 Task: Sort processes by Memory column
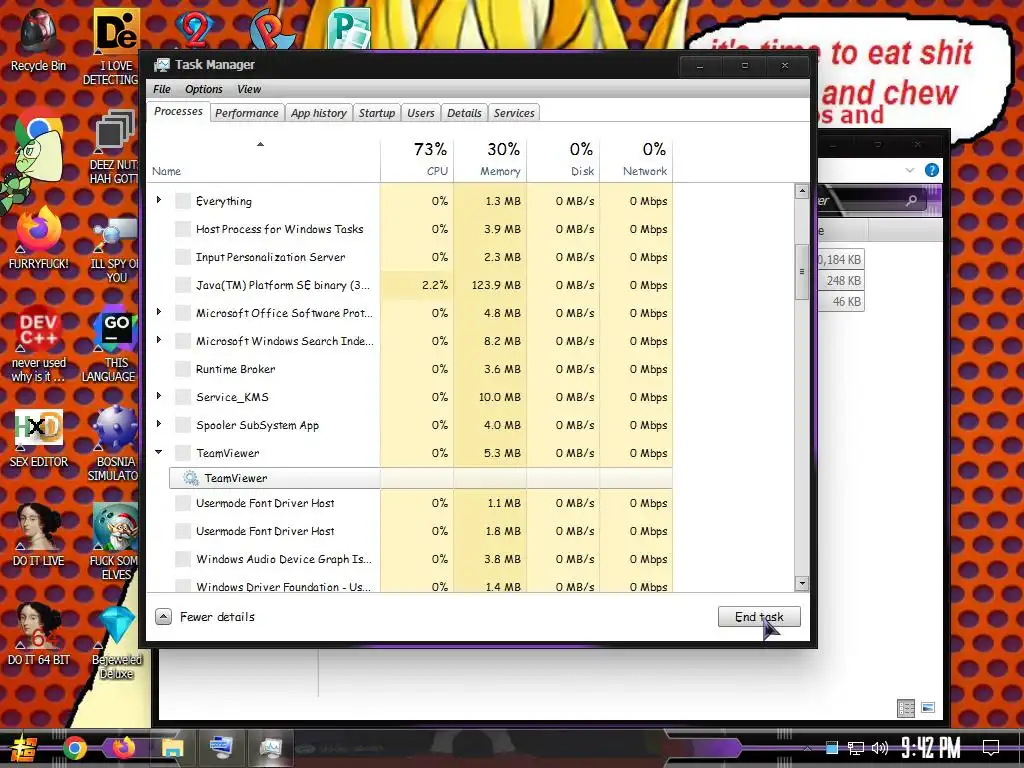490,159
